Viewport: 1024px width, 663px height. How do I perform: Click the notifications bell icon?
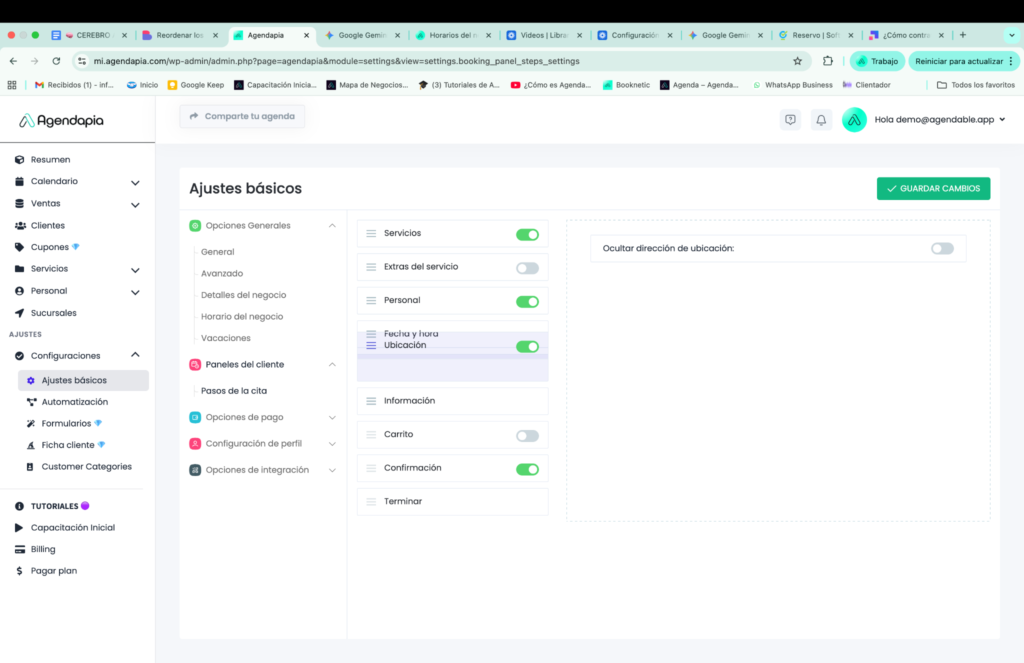click(821, 120)
